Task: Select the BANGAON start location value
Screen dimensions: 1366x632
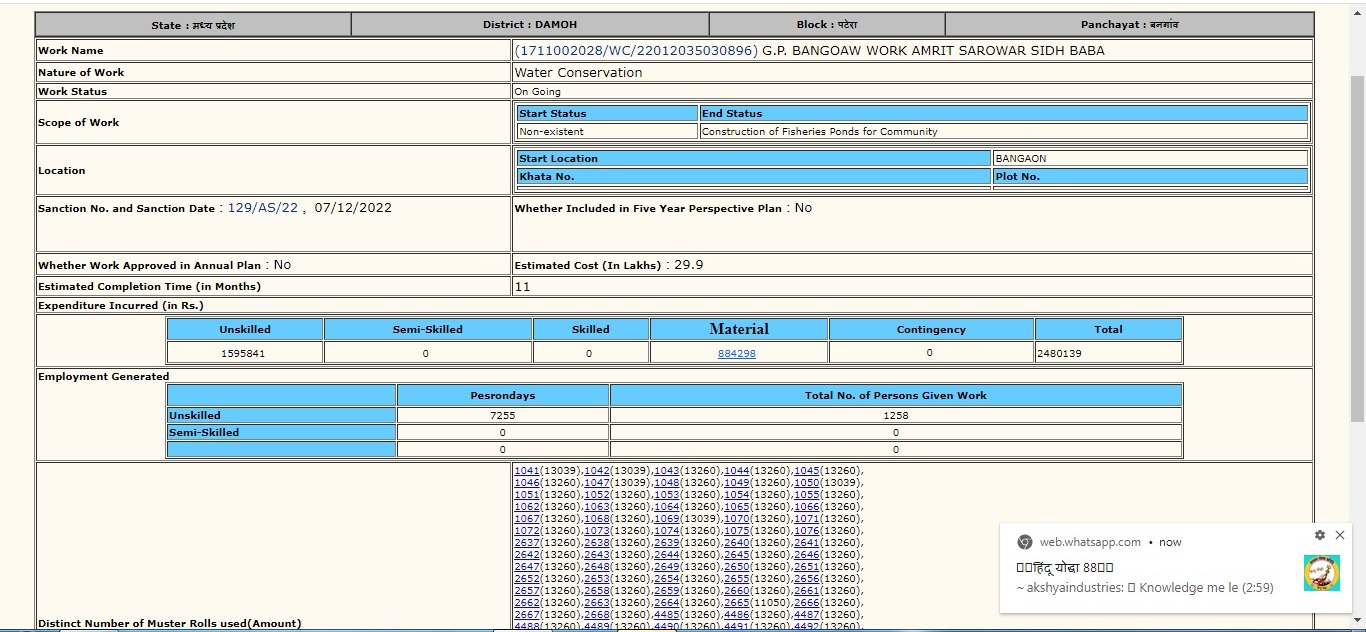Action: click(x=1021, y=158)
